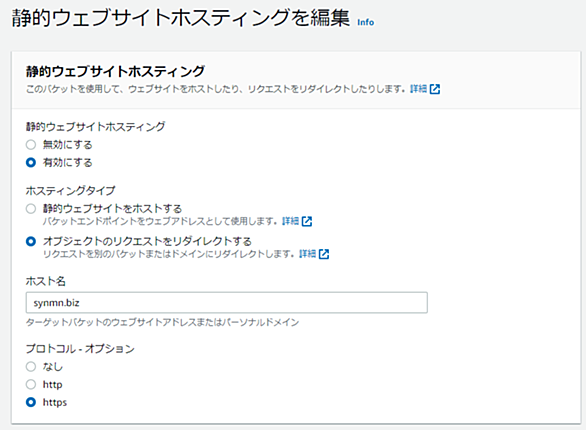This screenshot has height=430, width=586.
Task: Click 詳細 link under bucket endpoint description
Action: [x=290, y=221]
